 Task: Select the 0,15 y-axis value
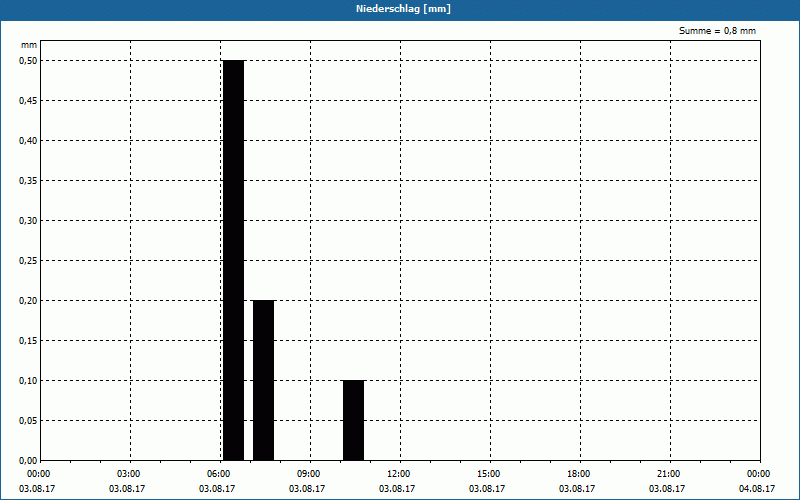pyautogui.click(x=29, y=341)
